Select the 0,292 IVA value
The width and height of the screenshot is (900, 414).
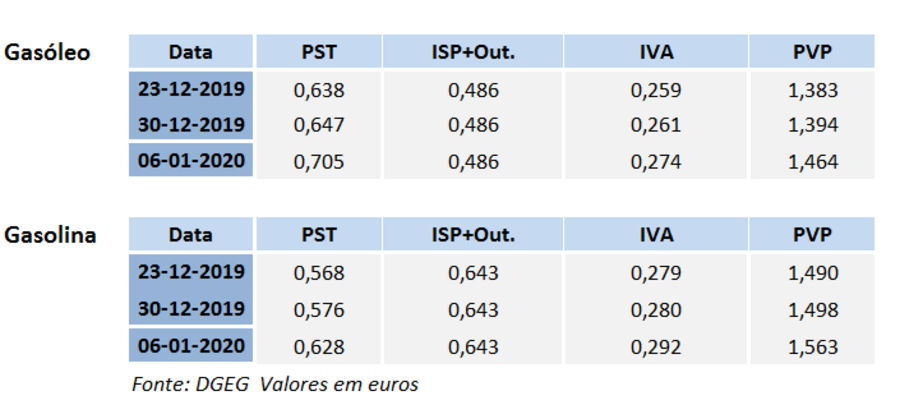[x=656, y=347]
